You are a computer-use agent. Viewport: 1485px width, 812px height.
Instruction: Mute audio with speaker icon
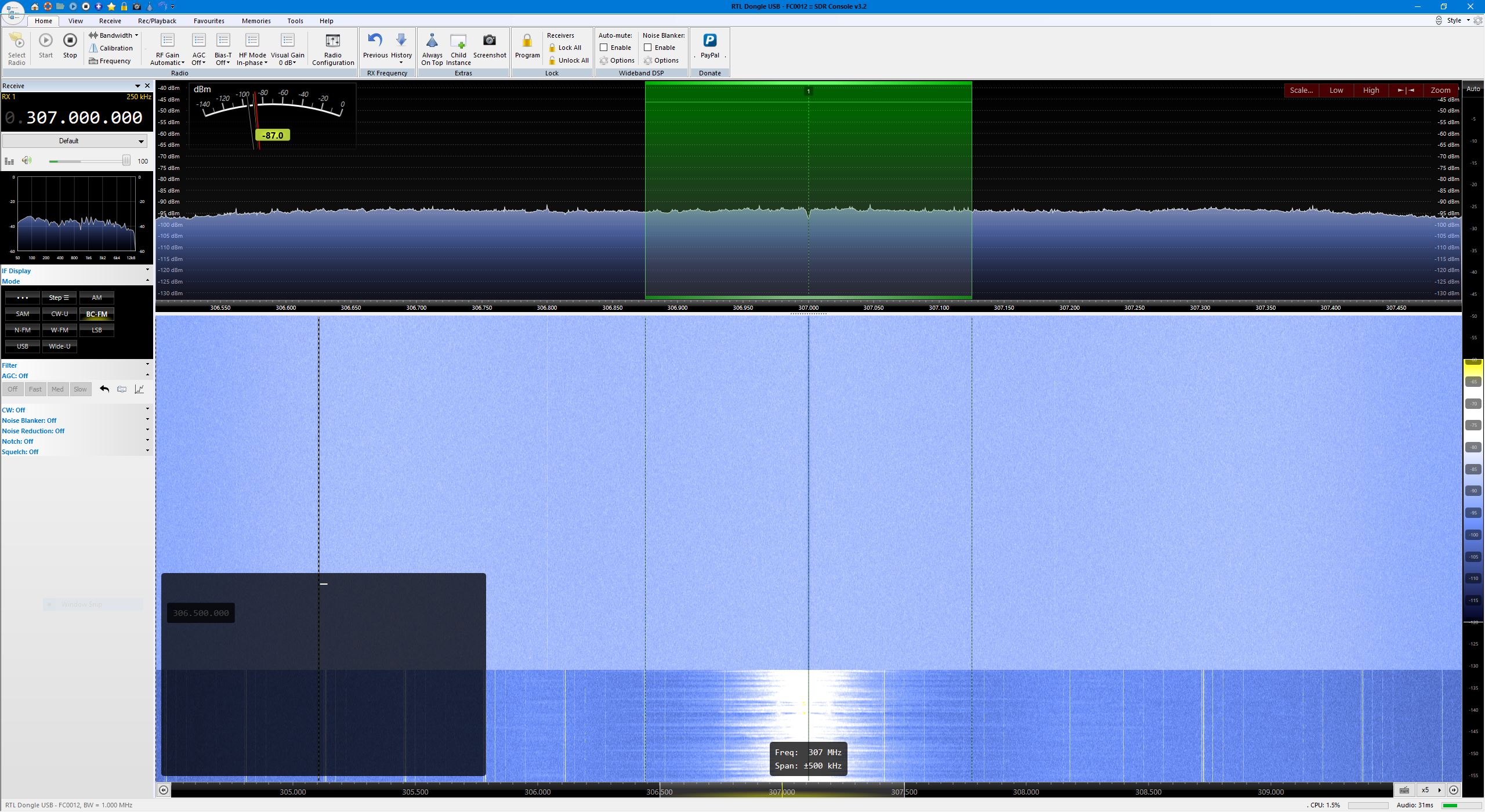27,161
